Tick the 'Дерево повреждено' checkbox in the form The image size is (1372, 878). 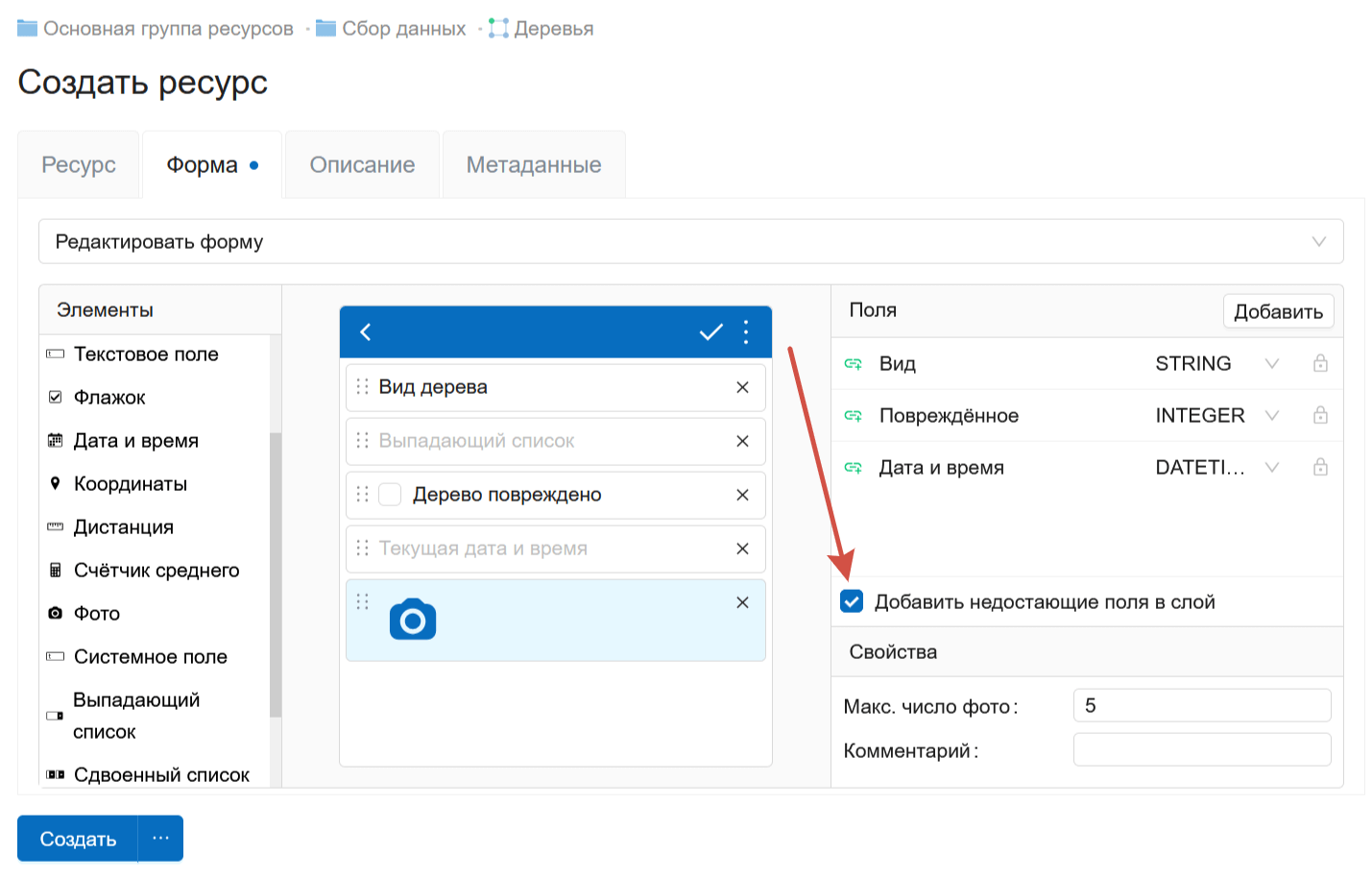pos(390,495)
